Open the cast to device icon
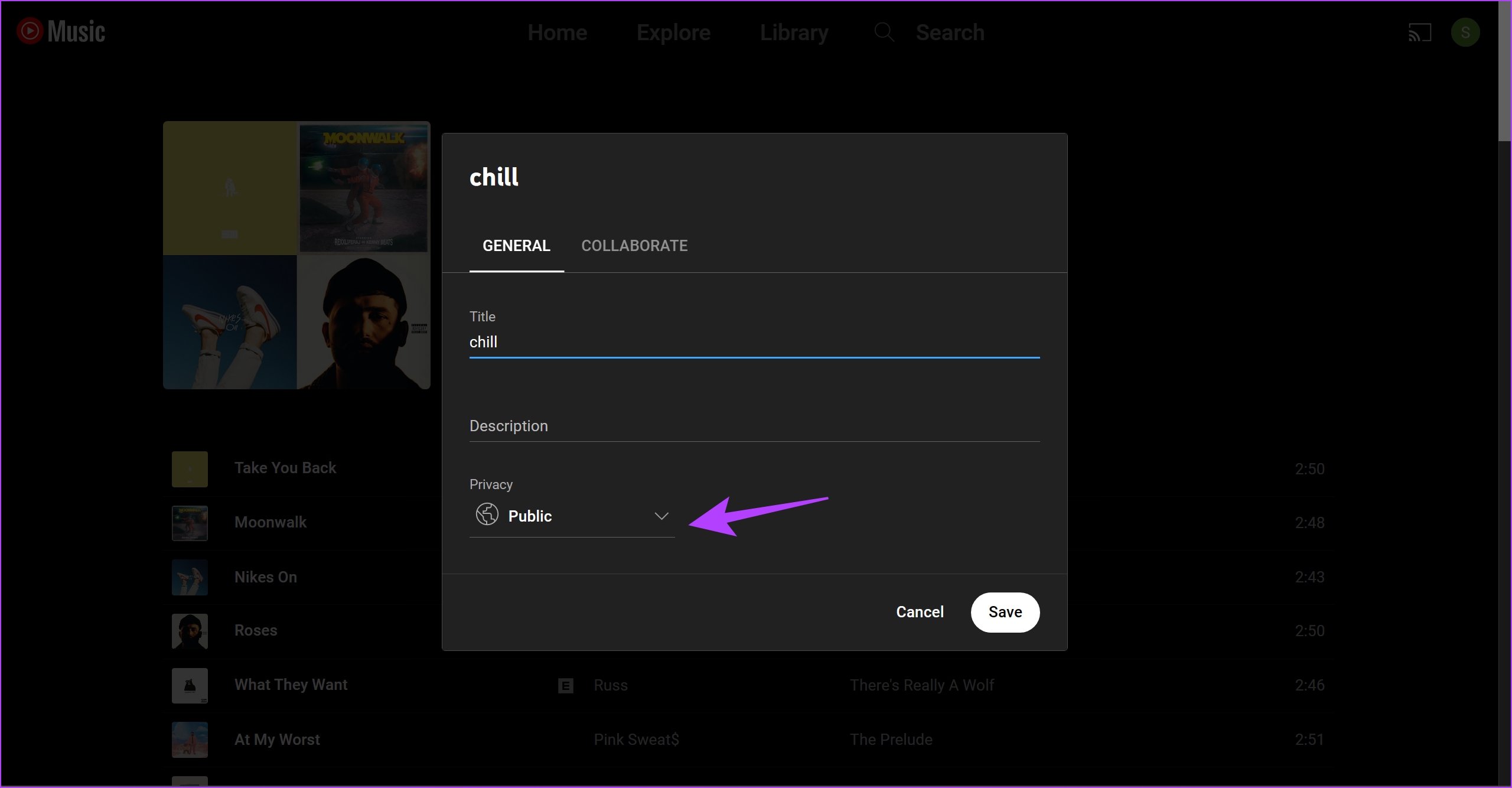 point(1419,32)
